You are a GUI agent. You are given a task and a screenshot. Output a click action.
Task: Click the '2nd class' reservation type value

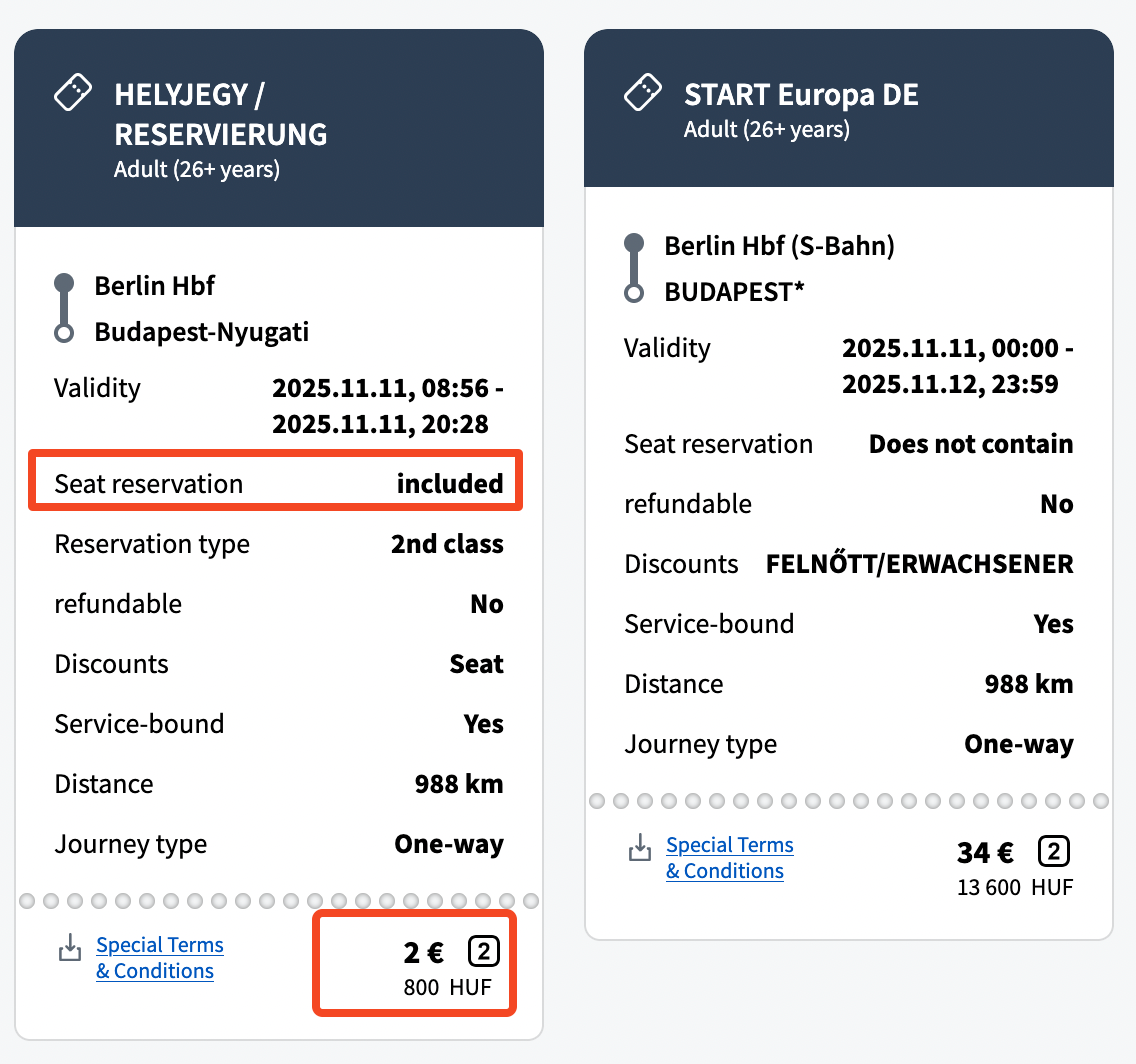point(446,544)
